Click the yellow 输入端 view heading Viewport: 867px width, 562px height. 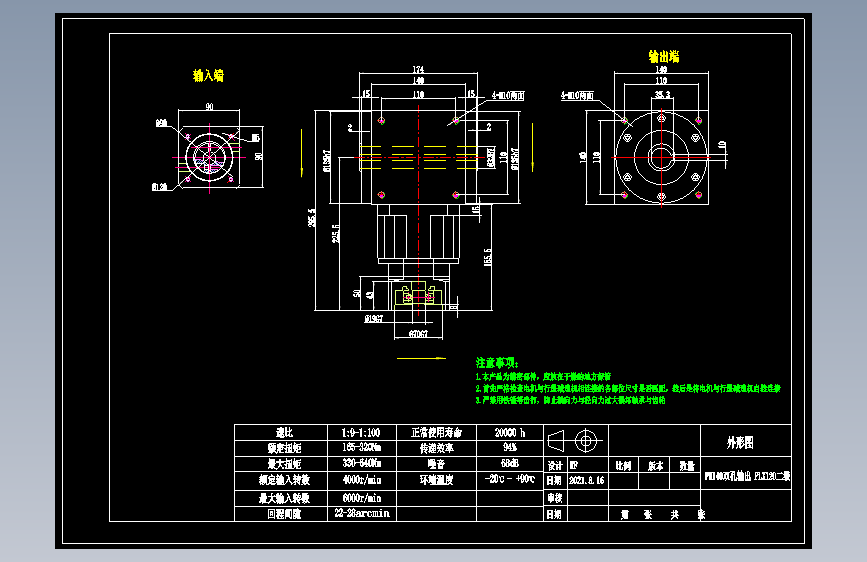(208, 75)
